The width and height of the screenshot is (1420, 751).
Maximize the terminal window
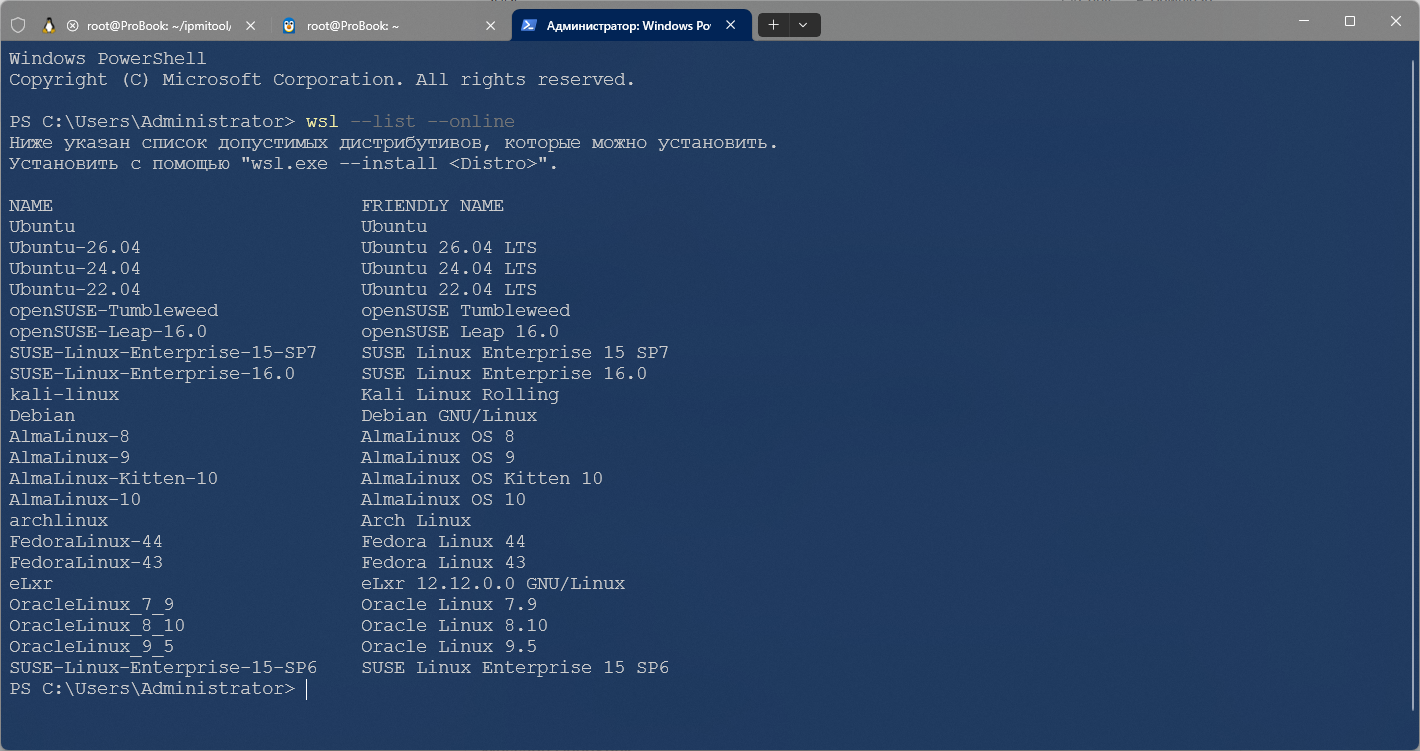tap(1350, 21)
